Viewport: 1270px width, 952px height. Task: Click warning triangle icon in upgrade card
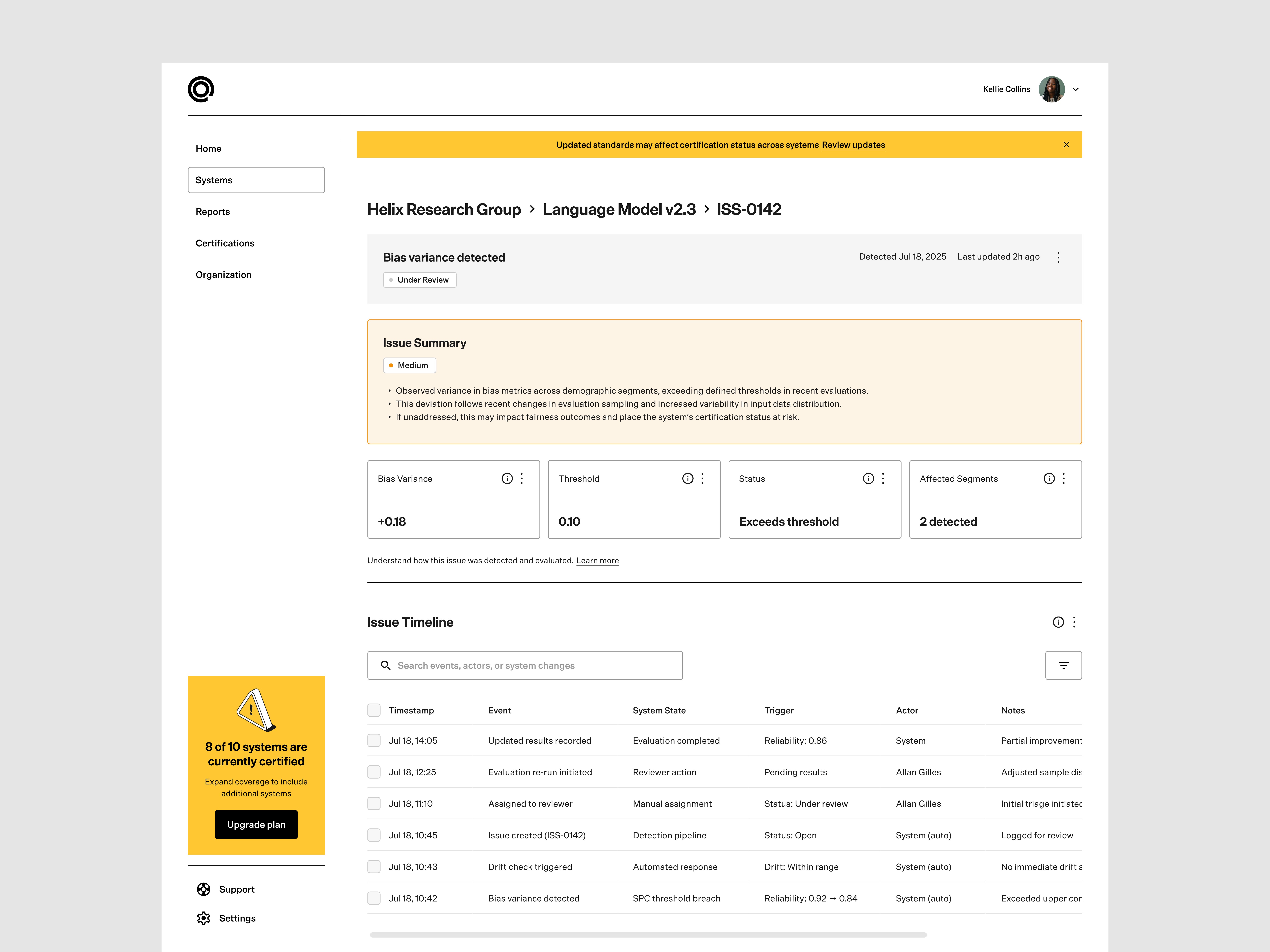pos(256,710)
